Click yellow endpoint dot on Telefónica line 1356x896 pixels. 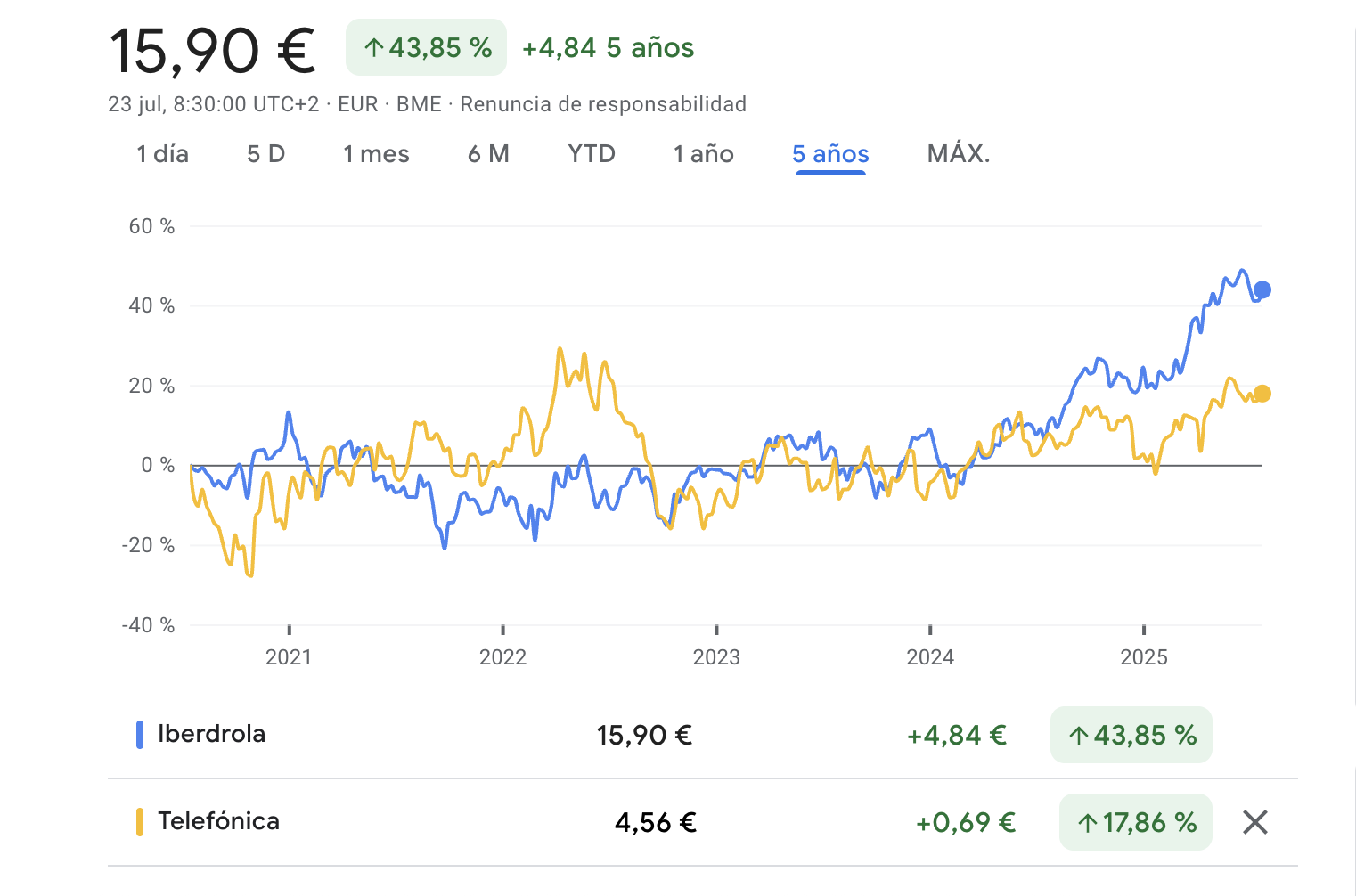coord(1262,394)
